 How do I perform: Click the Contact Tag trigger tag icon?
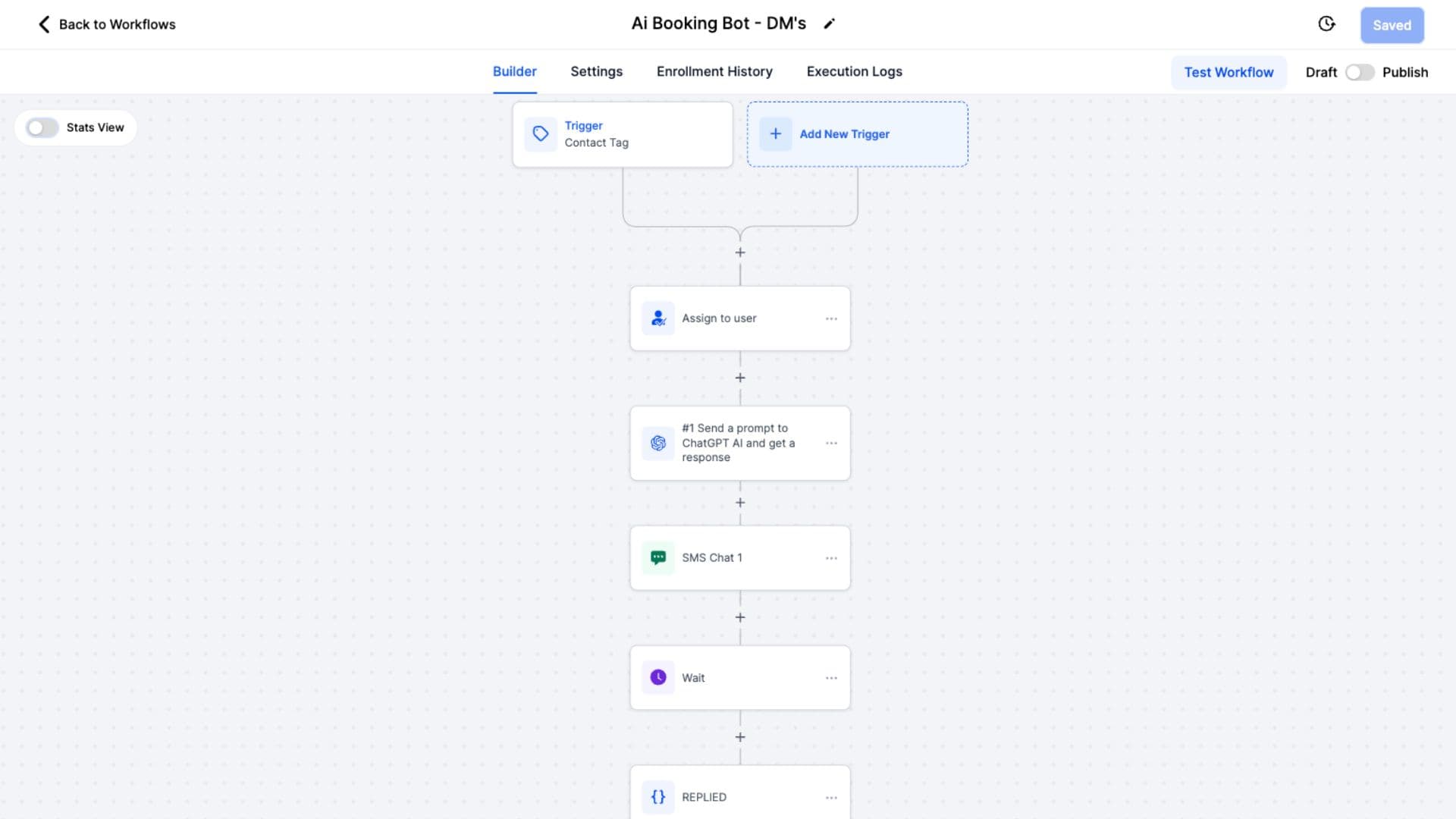tap(541, 134)
